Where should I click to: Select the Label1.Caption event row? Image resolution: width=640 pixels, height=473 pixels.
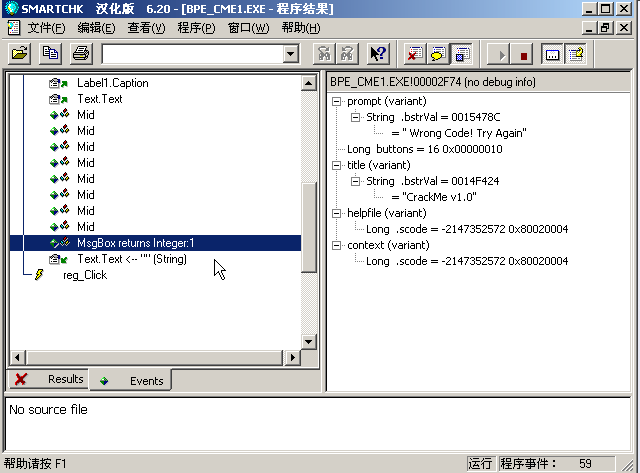click(x=113, y=83)
